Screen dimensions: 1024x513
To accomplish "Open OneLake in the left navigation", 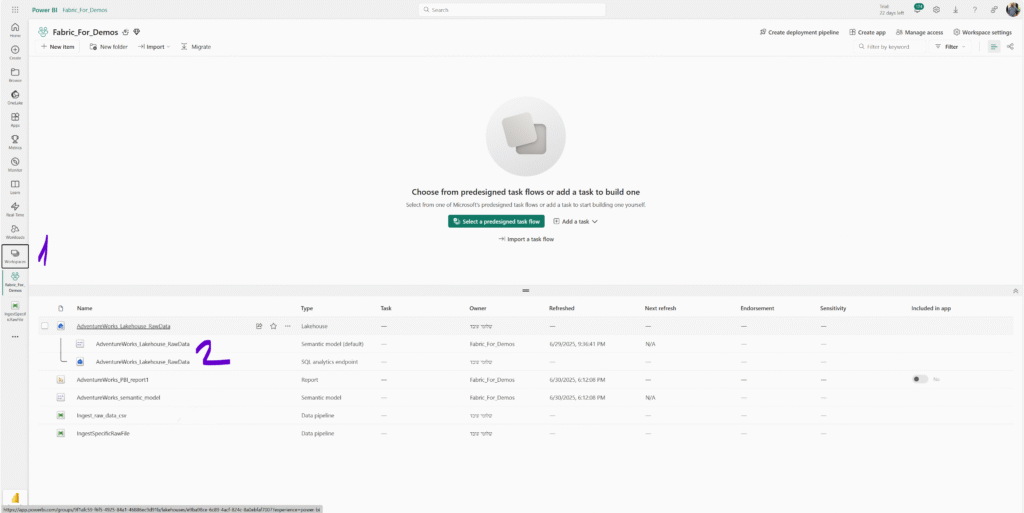I will [15, 97].
